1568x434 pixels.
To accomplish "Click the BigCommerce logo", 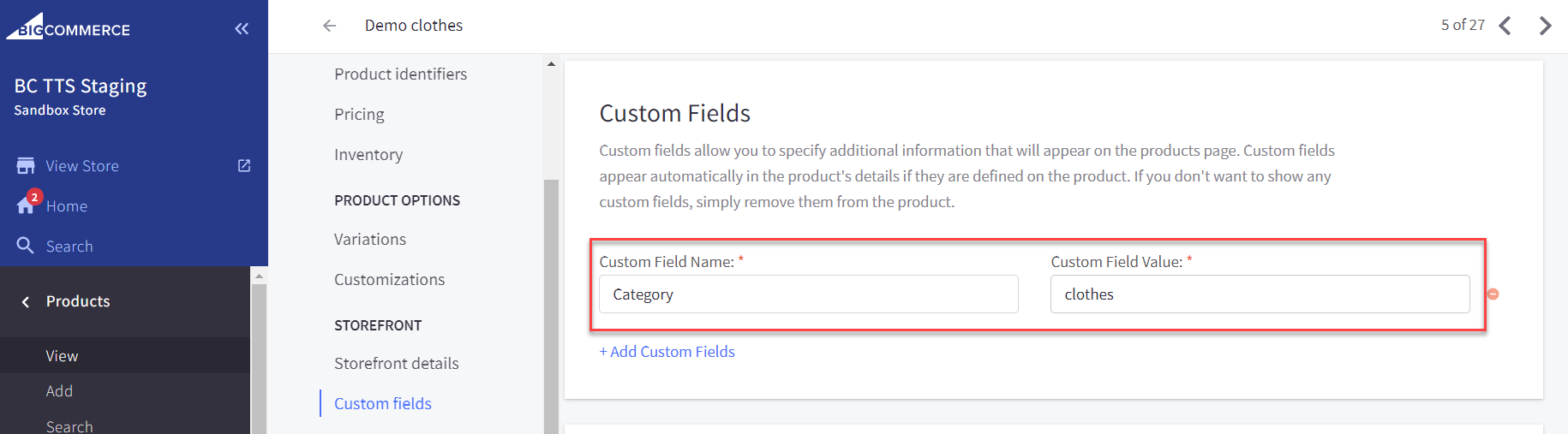I will tap(69, 27).
